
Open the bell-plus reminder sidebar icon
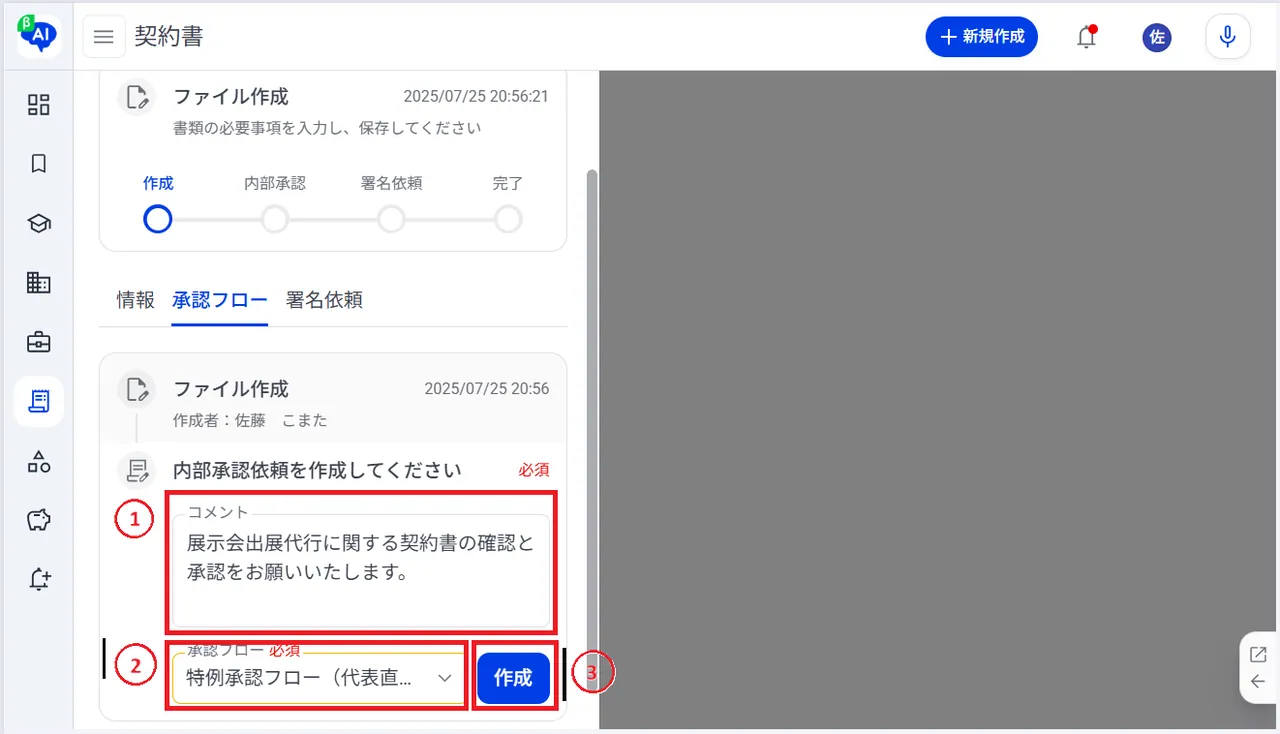39,579
